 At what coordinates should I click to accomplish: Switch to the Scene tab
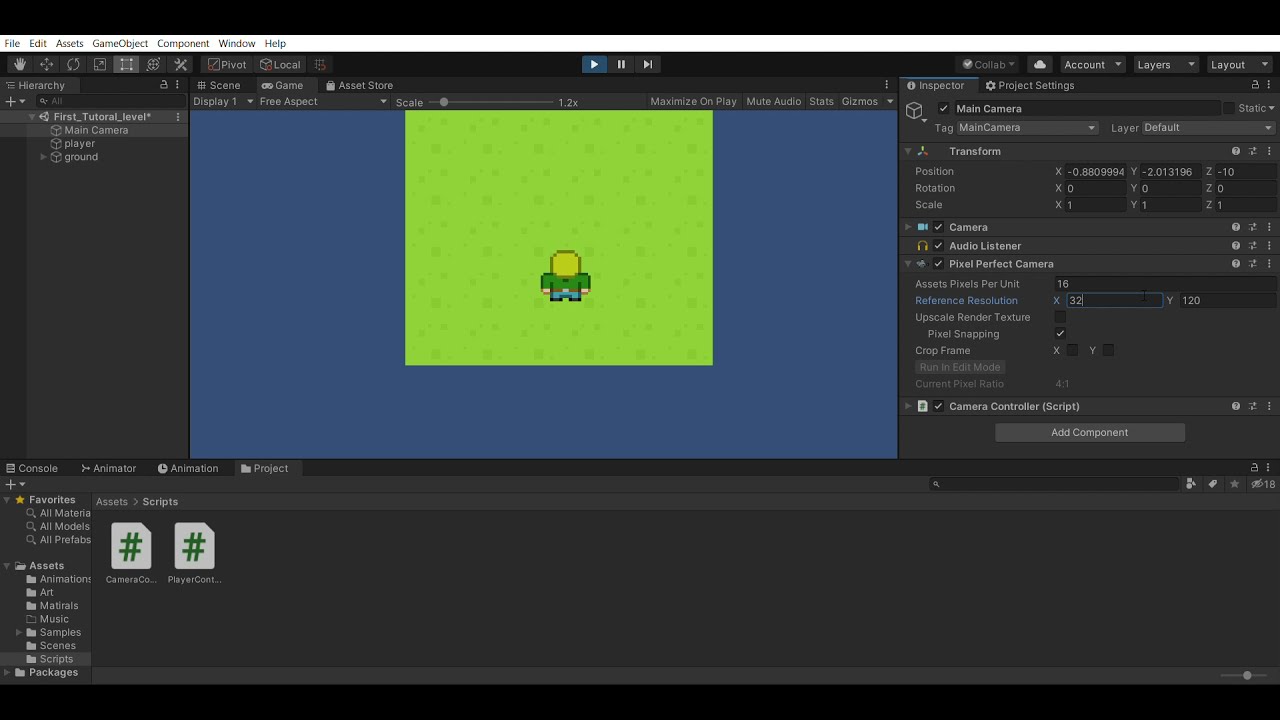pyautogui.click(x=217, y=85)
